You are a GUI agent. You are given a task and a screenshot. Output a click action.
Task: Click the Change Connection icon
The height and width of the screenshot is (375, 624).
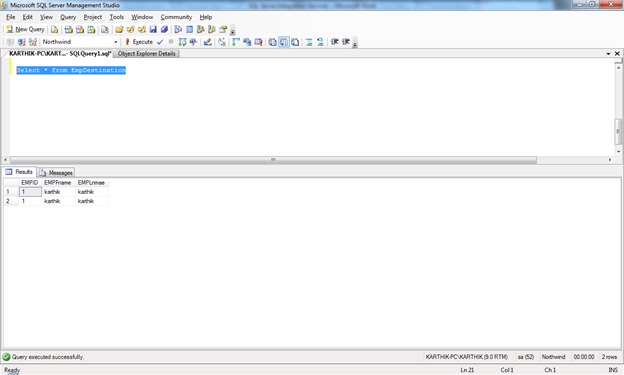33,42
